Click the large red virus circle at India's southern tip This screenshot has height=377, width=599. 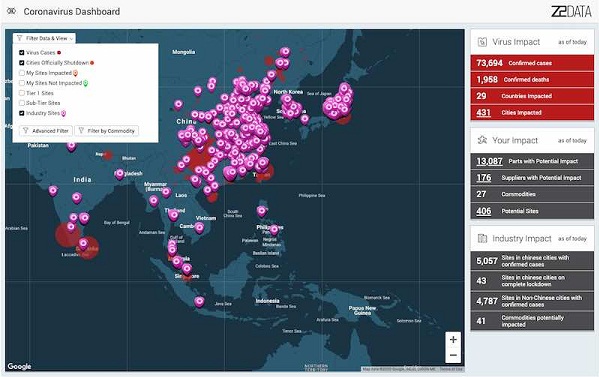(x=68, y=235)
